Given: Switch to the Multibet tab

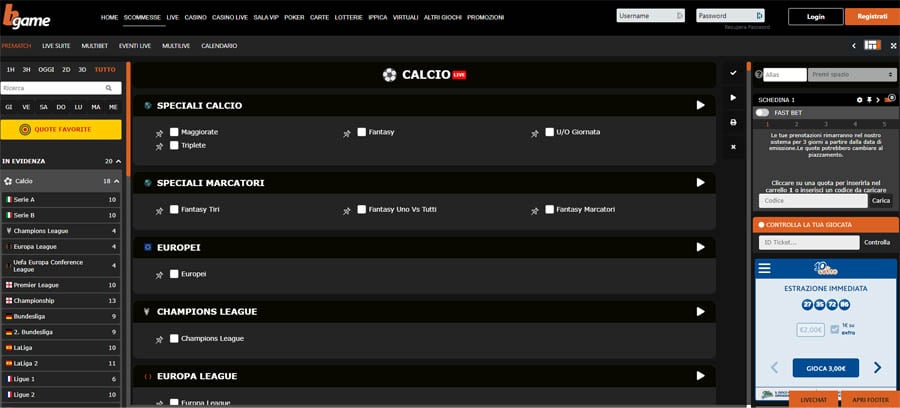Looking at the screenshot, I should (95, 45).
